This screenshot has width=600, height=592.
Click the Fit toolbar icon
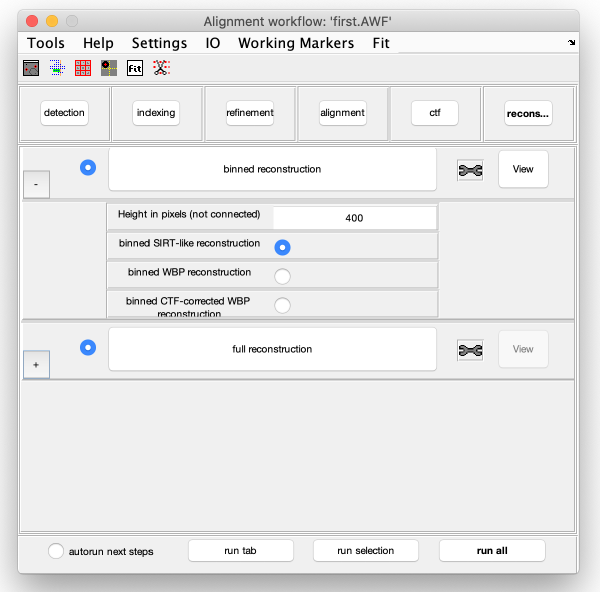coord(135,68)
